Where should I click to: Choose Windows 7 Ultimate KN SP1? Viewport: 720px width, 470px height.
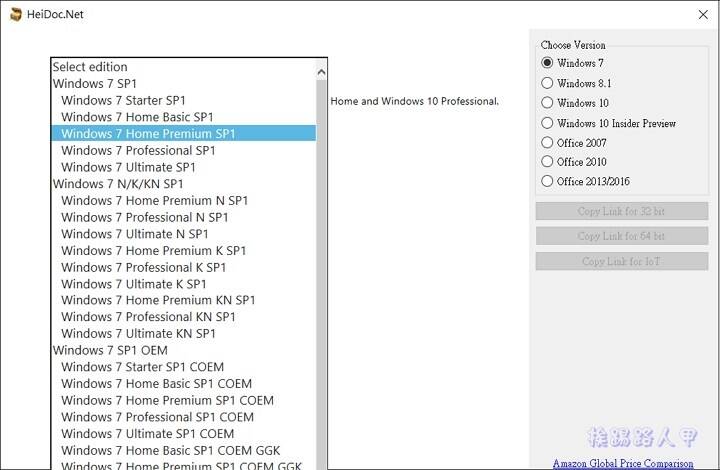184,333
